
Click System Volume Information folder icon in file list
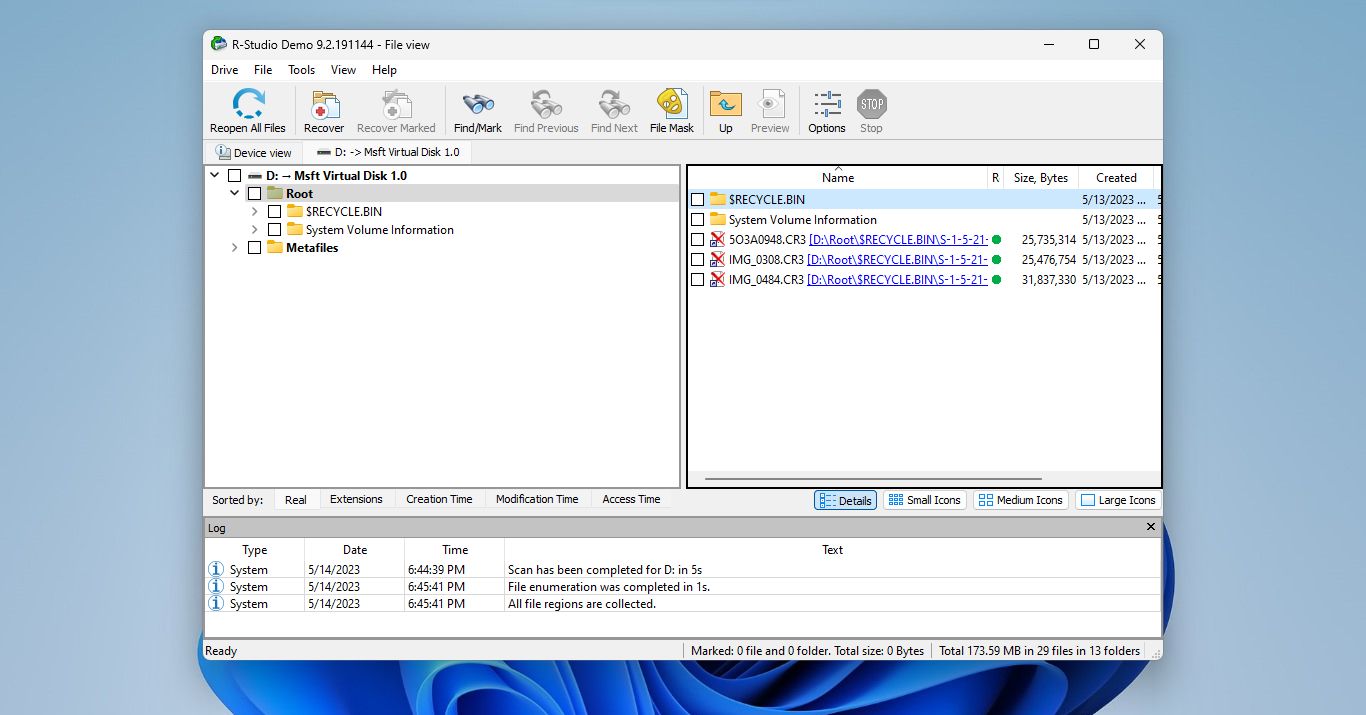click(717, 219)
